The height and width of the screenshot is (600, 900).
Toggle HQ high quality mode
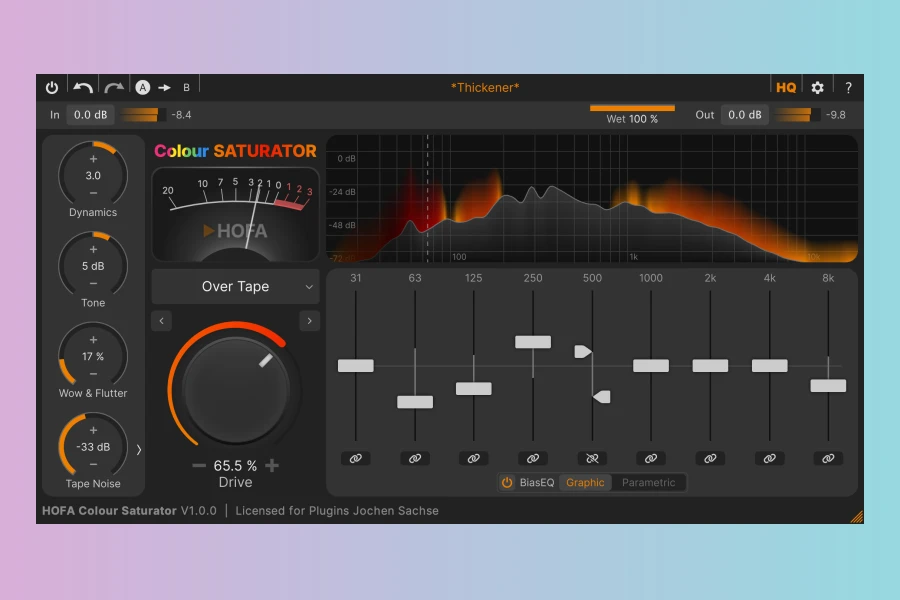click(786, 88)
